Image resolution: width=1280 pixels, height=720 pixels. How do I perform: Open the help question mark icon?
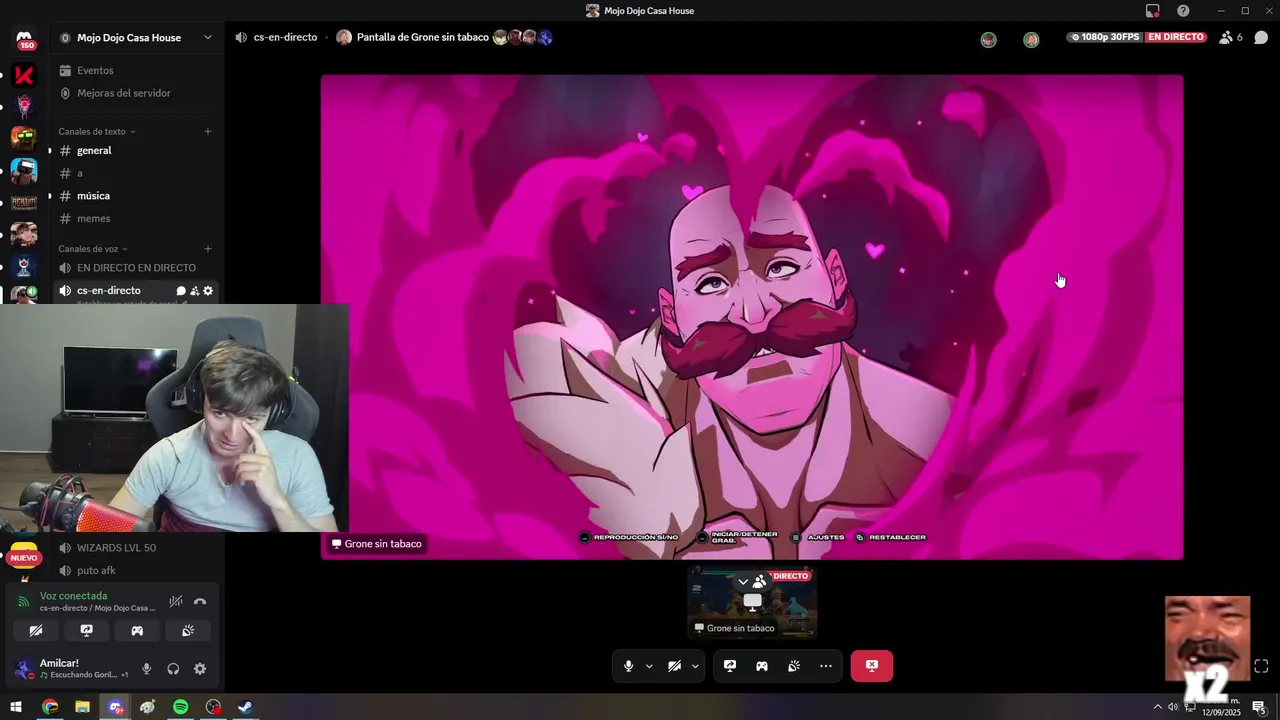pos(1183,11)
